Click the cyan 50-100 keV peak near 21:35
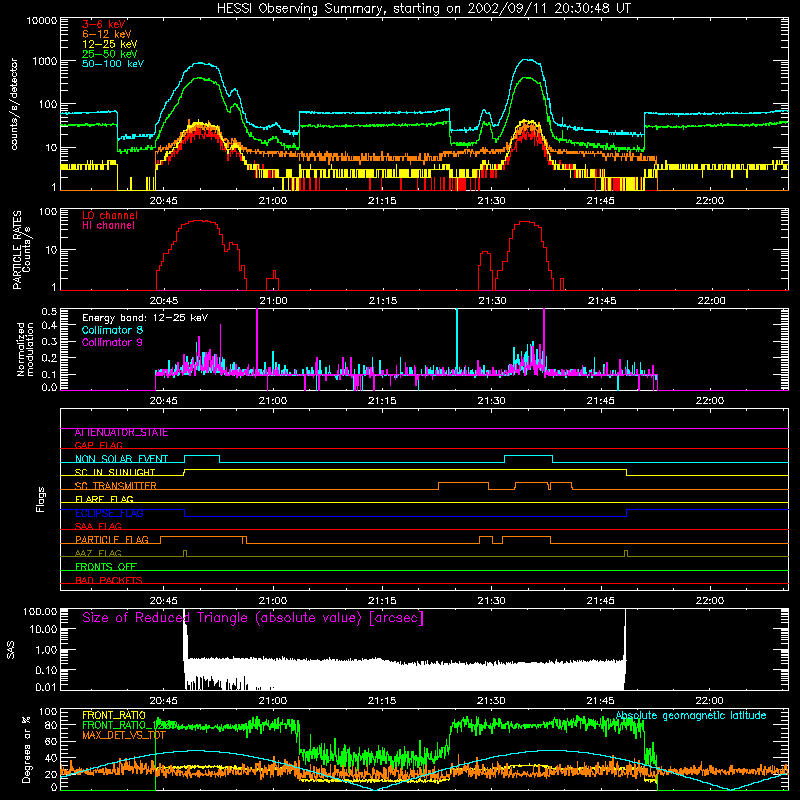The height and width of the screenshot is (800, 800). click(x=529, y=60)
